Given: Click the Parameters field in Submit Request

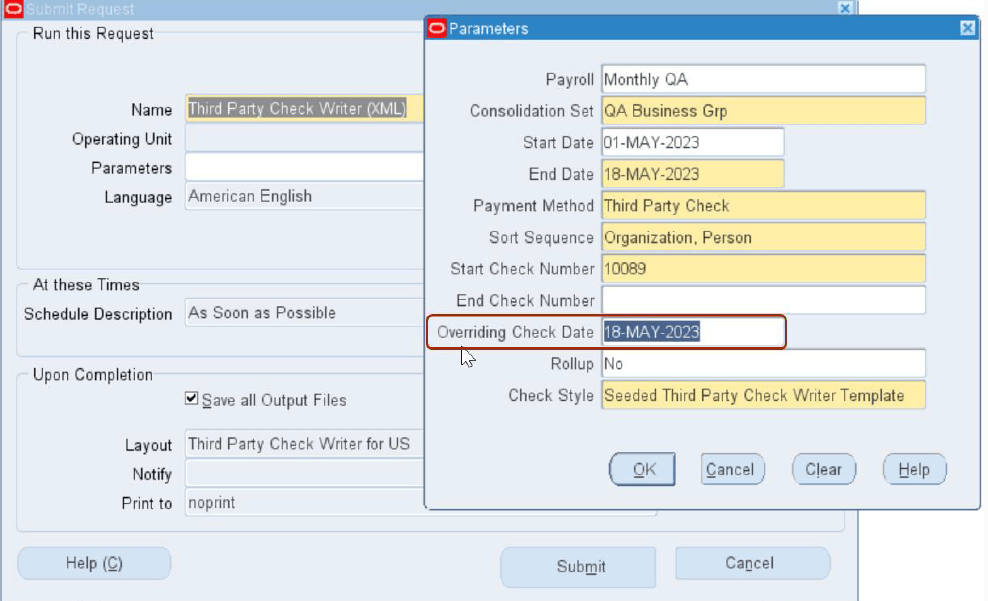Looking at the screenshot, I should 304,168.
